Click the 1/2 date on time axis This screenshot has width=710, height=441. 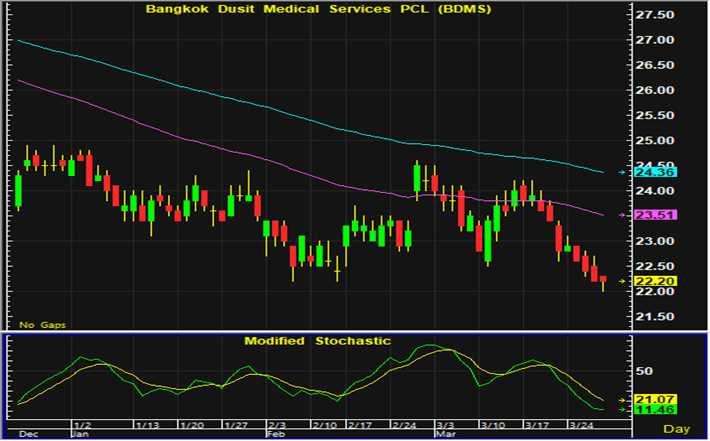(x=84, y=424)
